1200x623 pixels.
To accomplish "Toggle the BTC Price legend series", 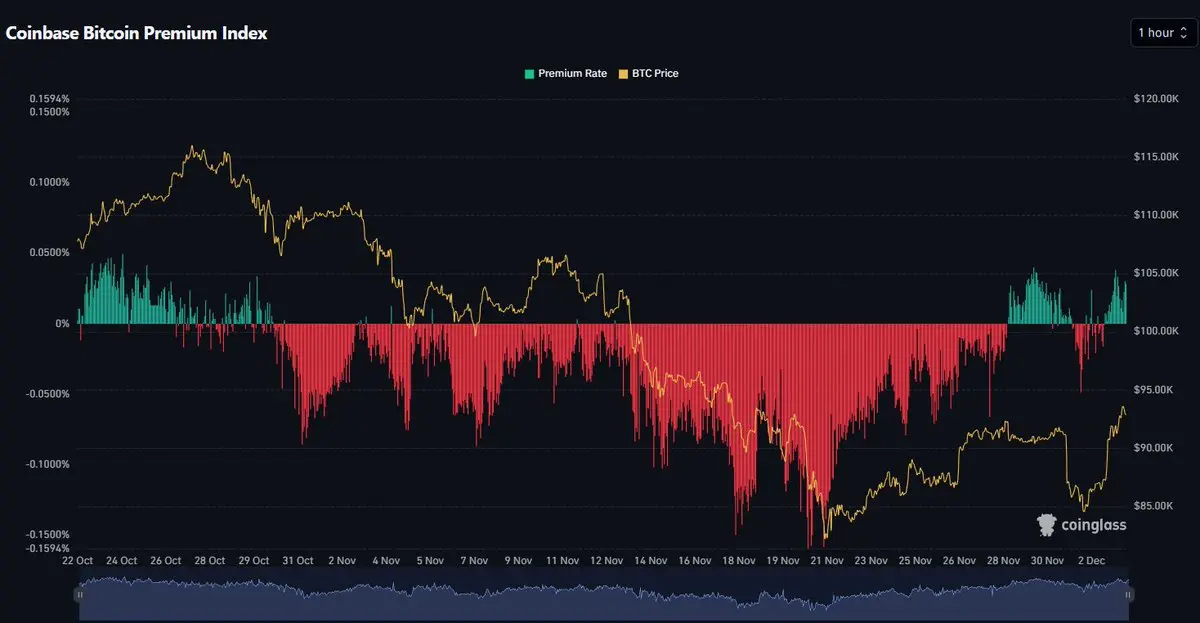I will (649, 73).
